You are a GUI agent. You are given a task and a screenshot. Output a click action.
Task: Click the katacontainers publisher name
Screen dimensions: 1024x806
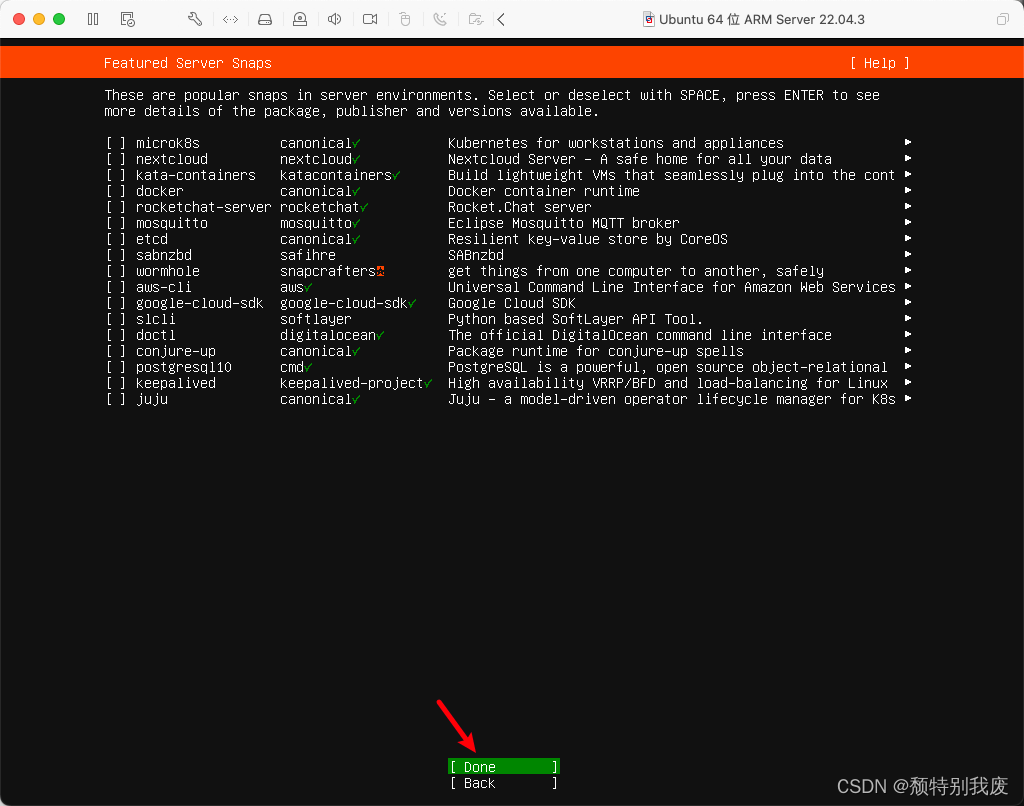[336, 175]
